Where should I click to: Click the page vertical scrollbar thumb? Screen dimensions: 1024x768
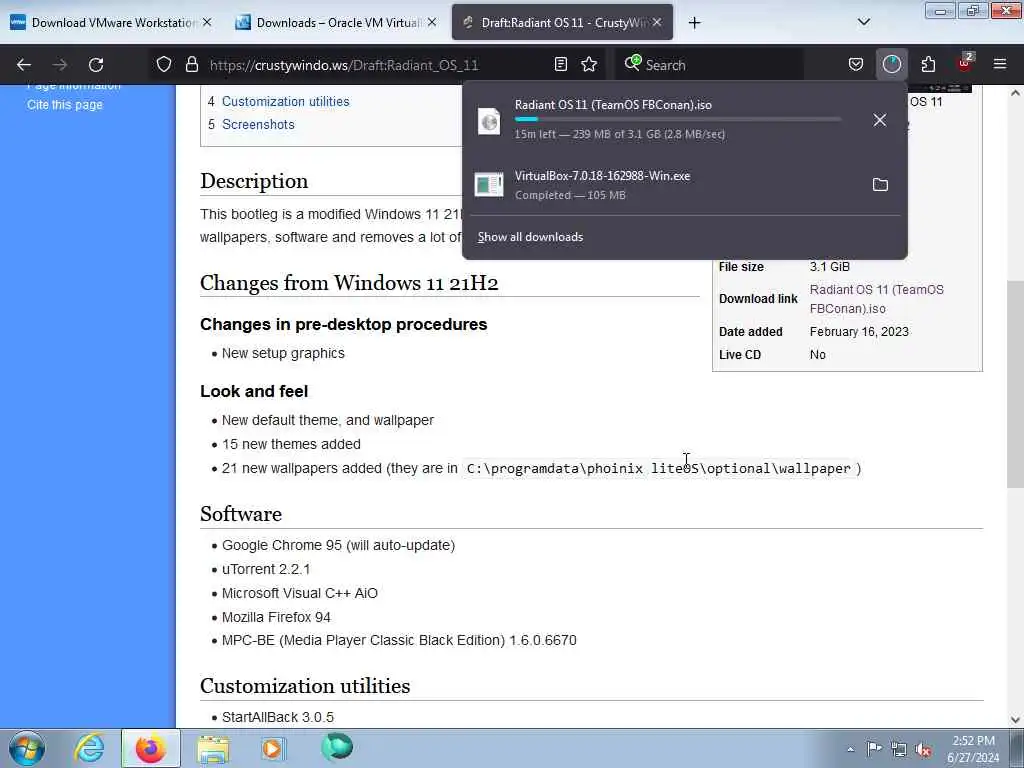coord(1015,384)
